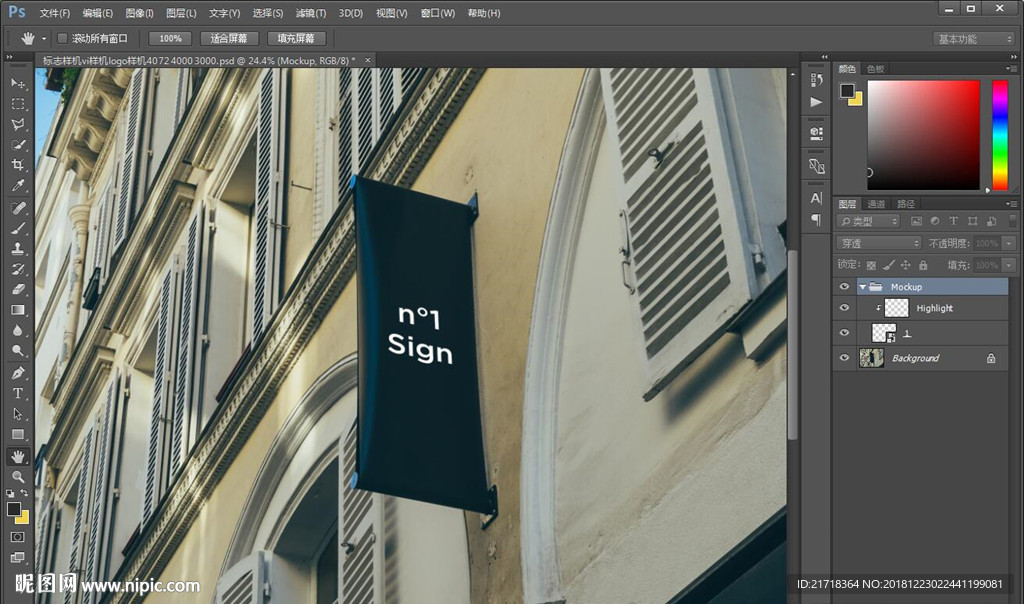Image resolution: width=1024 pixels, height=604 pixels.
Task: Activate the Gradient tool
Action: [x=18, y=310]
